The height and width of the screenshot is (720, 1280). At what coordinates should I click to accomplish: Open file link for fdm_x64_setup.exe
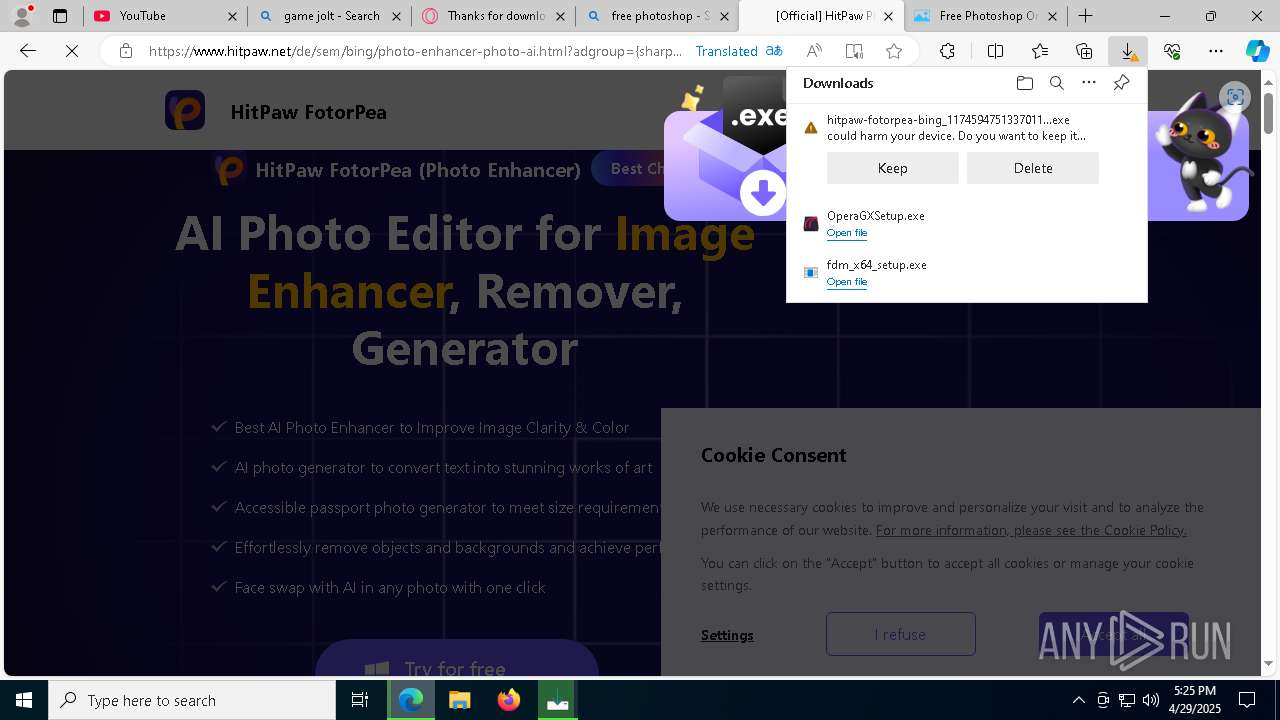click(x=846, y=282)
